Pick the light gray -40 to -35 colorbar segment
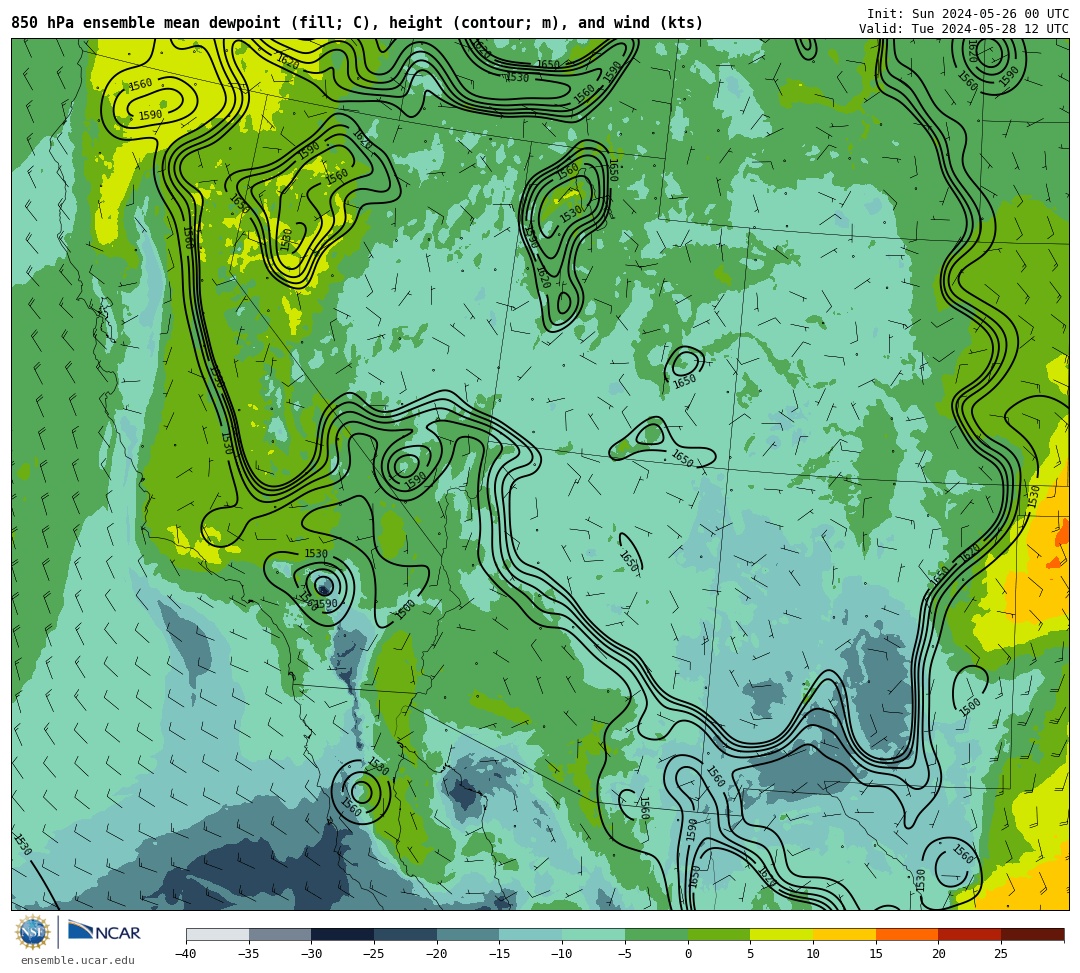 [218, 934]
